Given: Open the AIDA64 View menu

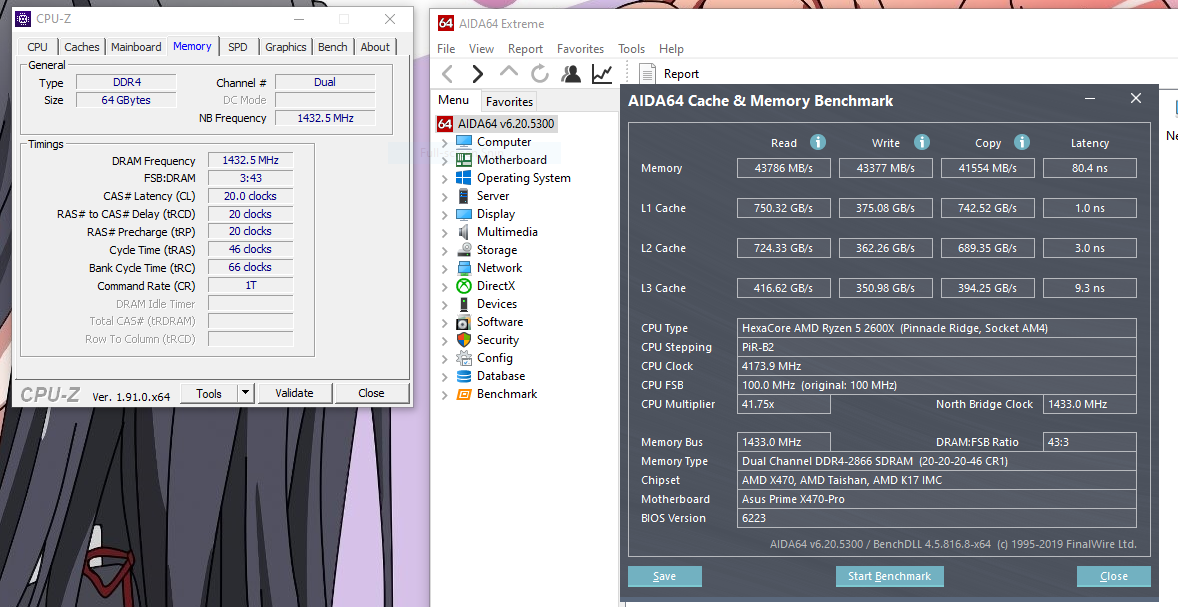Looking at the screenshot, I should [481, 49].
